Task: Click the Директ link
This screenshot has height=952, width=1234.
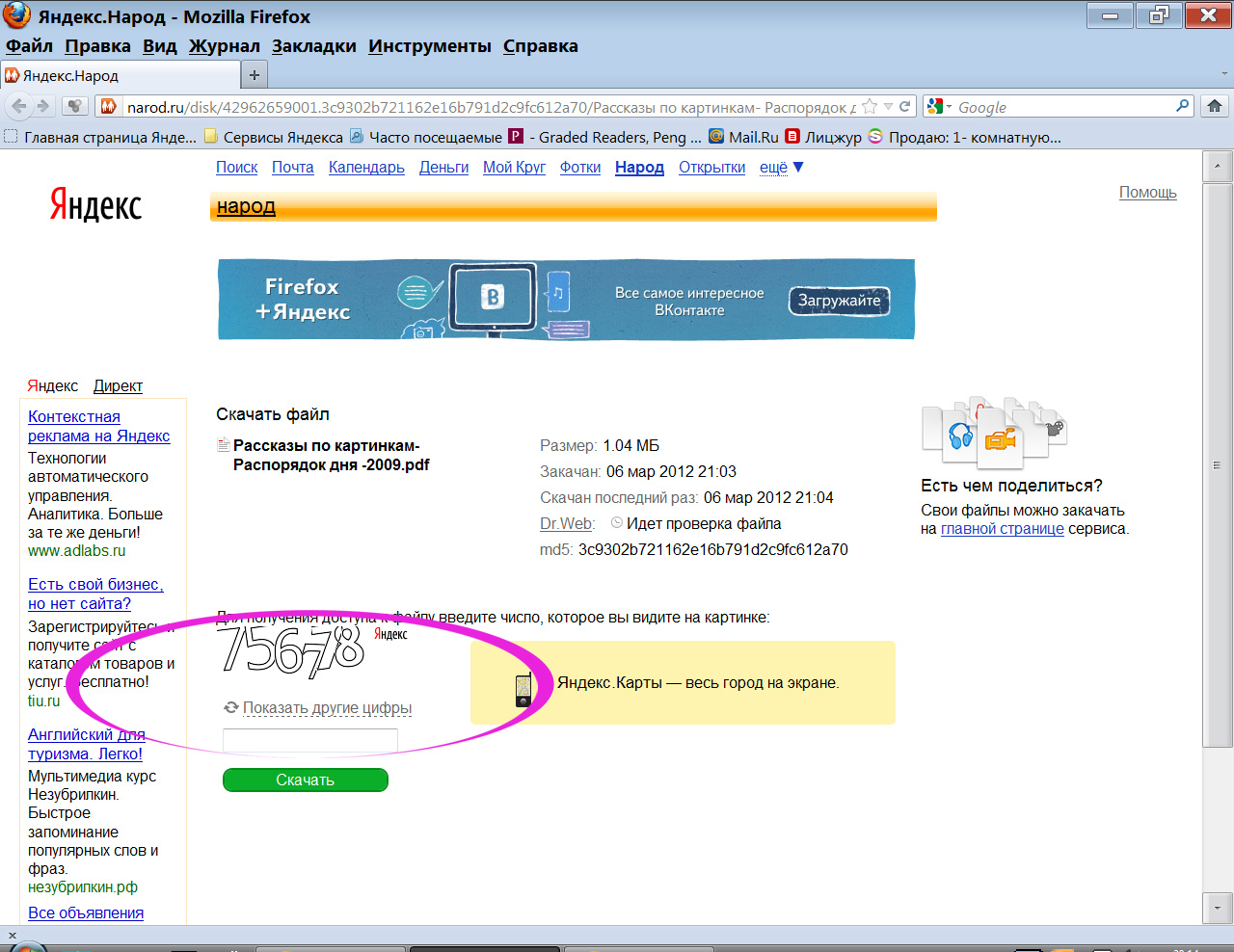Action: [118, 386]
